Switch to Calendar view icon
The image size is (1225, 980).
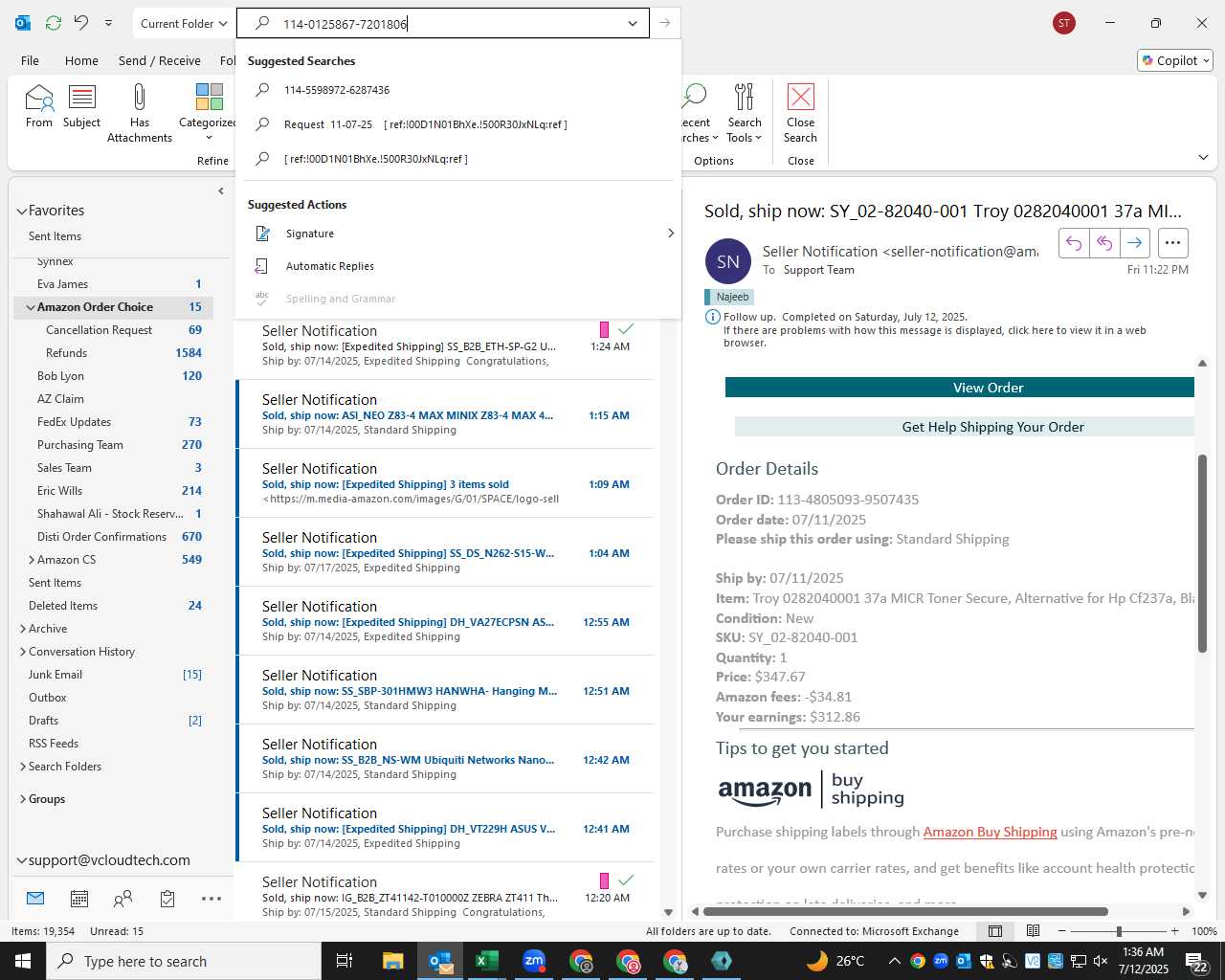pos(79,899)
